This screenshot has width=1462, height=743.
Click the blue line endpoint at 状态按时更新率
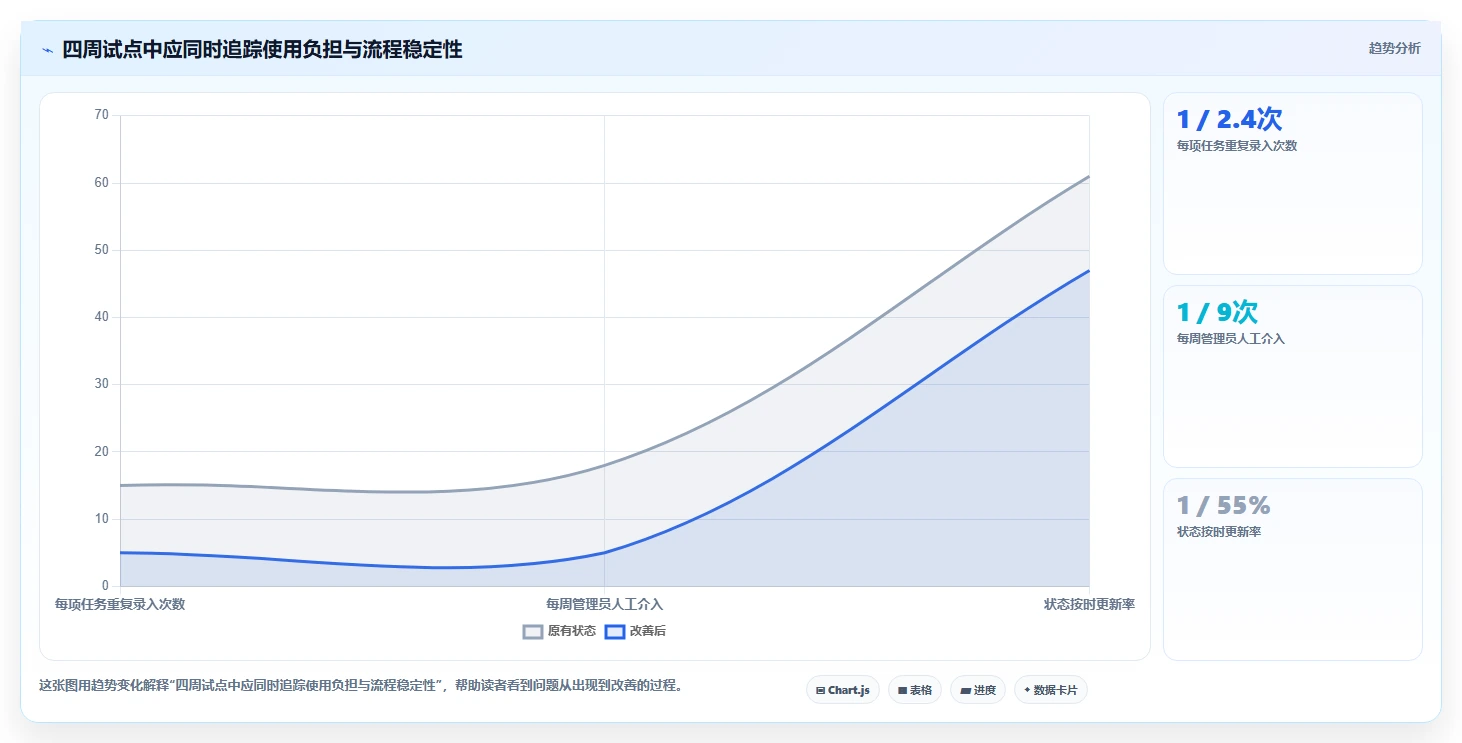pos(1089,270)
